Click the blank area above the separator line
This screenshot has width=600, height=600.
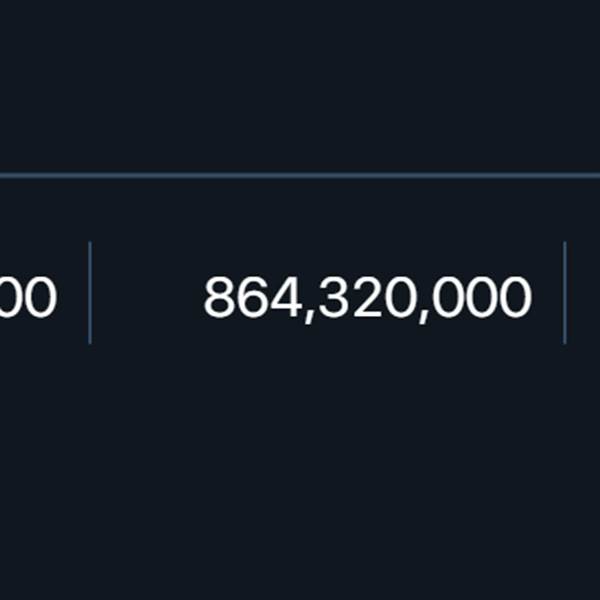[300, 86]
